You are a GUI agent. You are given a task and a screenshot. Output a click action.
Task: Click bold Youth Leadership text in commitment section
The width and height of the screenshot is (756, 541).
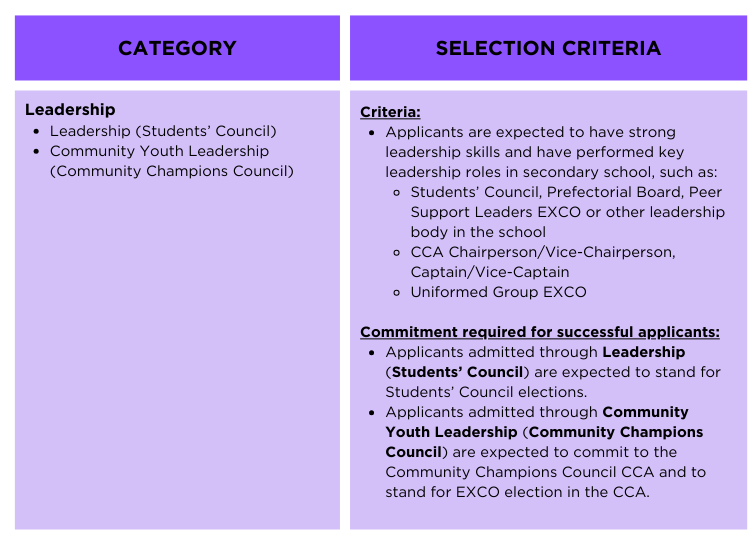451,432
